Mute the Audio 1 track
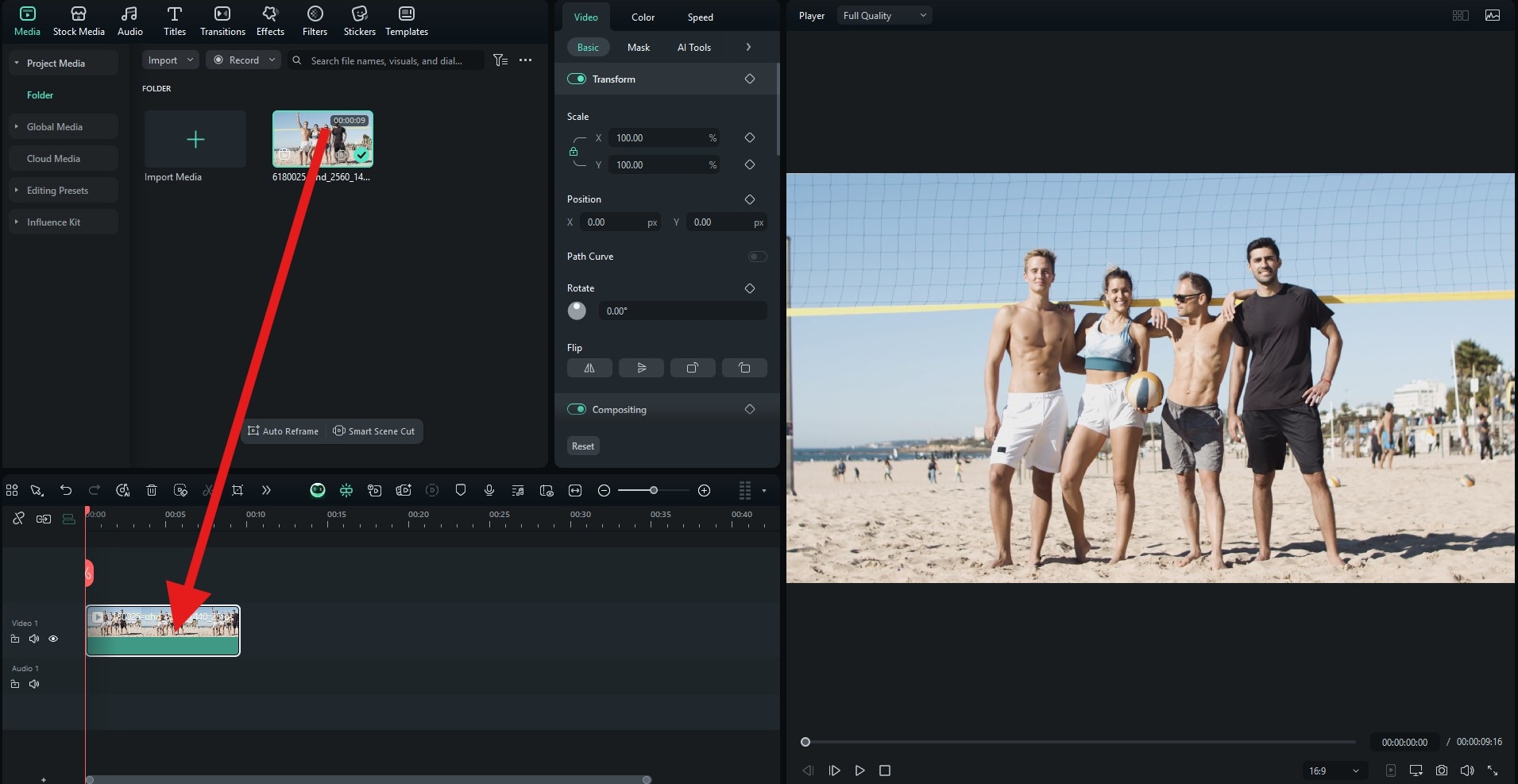 tap(34, 684)
